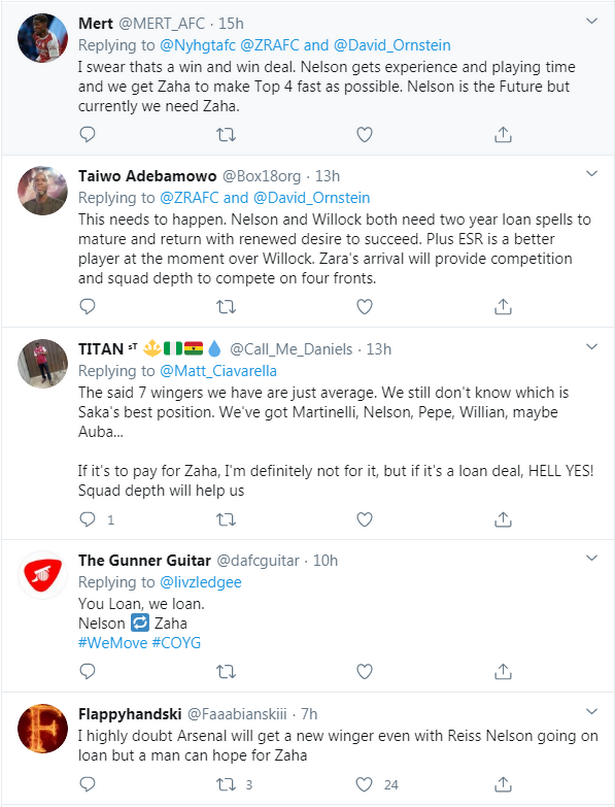Reply to TITAN's tweet with 1 reply
615x807 pixels.
point(87,519)
